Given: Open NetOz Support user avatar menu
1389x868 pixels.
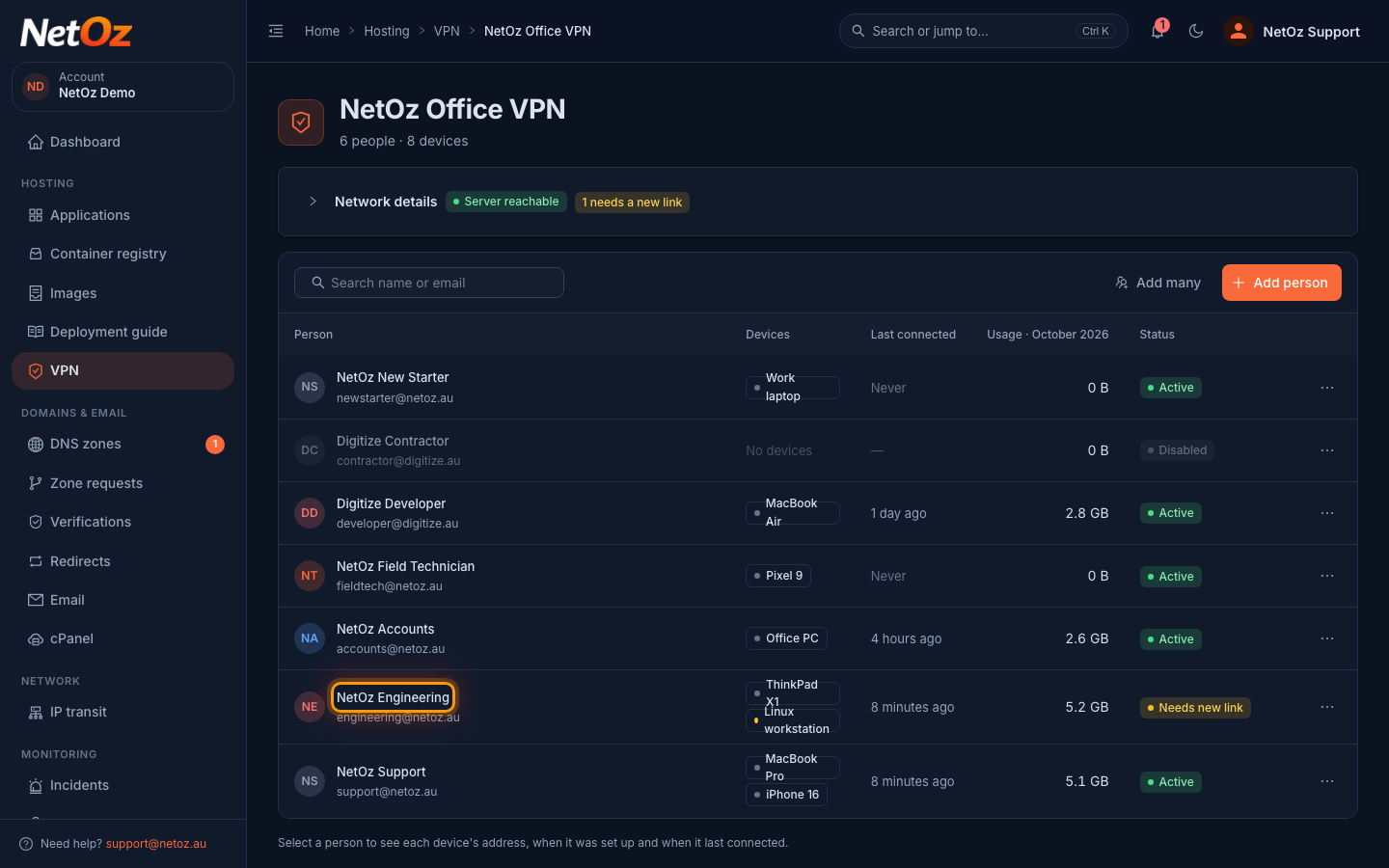Looking at the screenshot, I should point(1293,31).
